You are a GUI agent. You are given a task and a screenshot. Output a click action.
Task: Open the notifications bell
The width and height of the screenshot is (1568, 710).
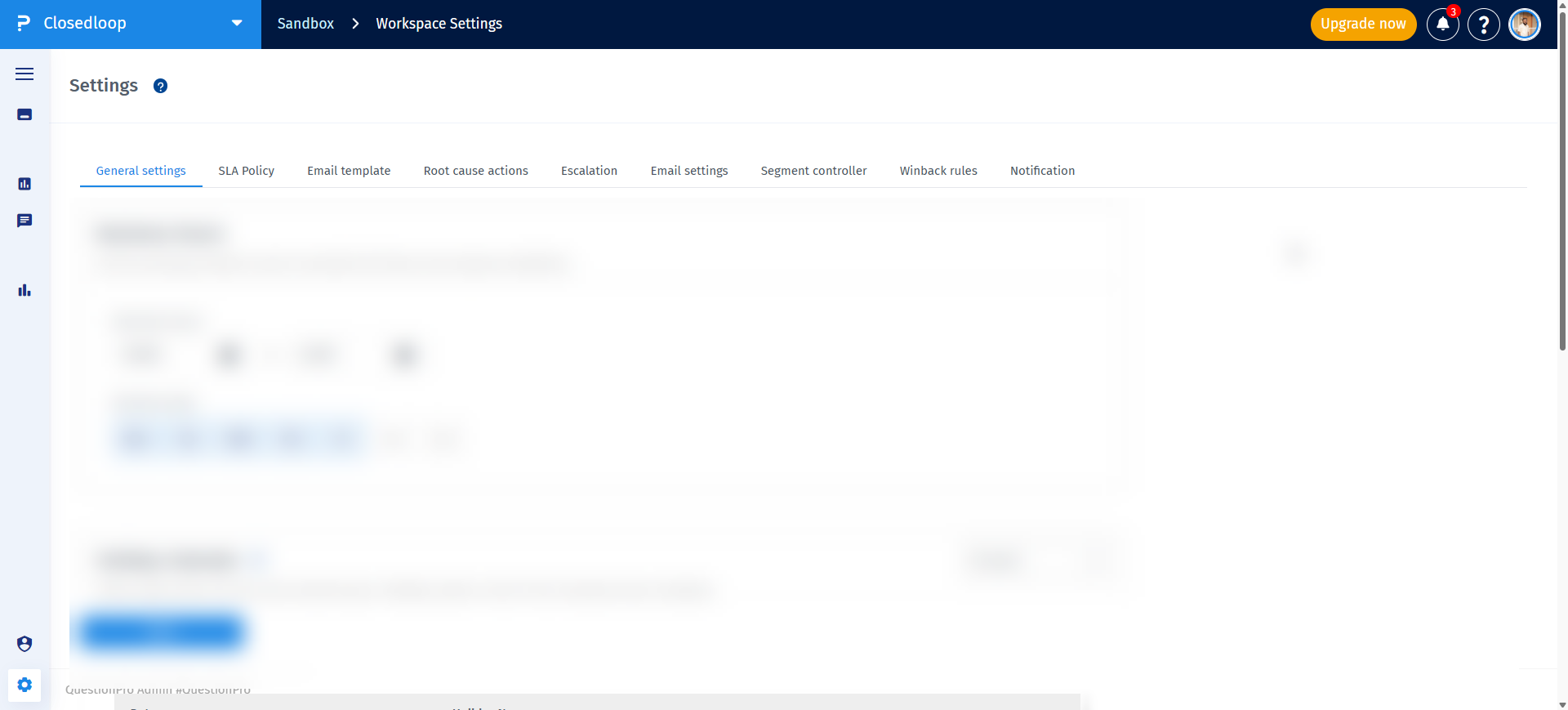[x=1443, y=25]
